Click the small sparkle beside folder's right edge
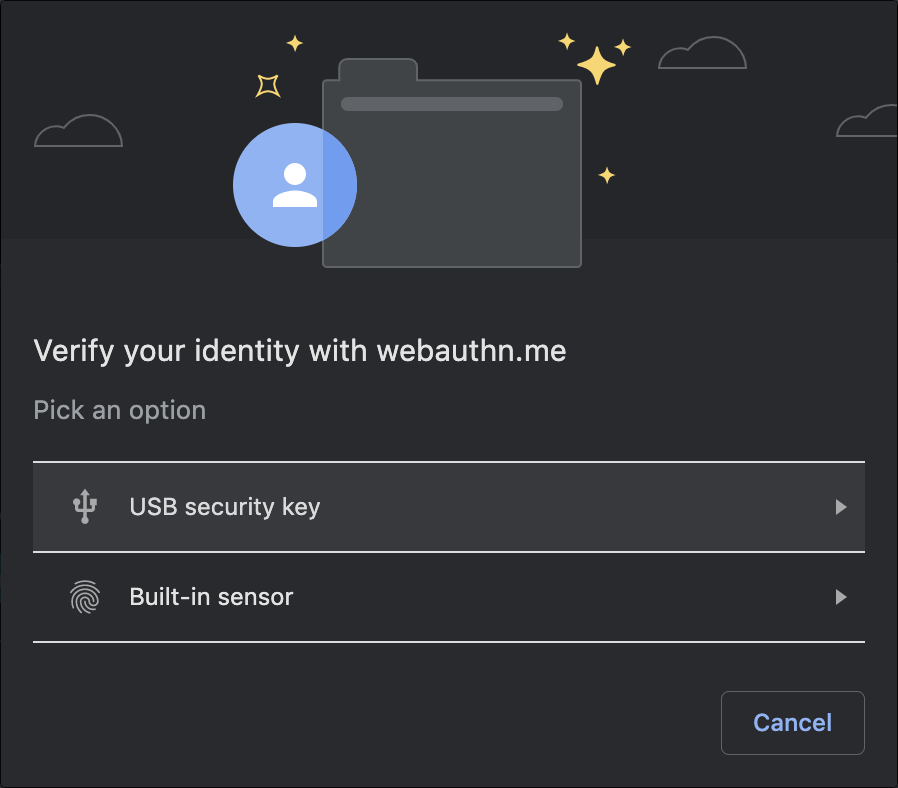Image resolution: width=898 pixels, height=788 pixels. click(x=606, y=176)
